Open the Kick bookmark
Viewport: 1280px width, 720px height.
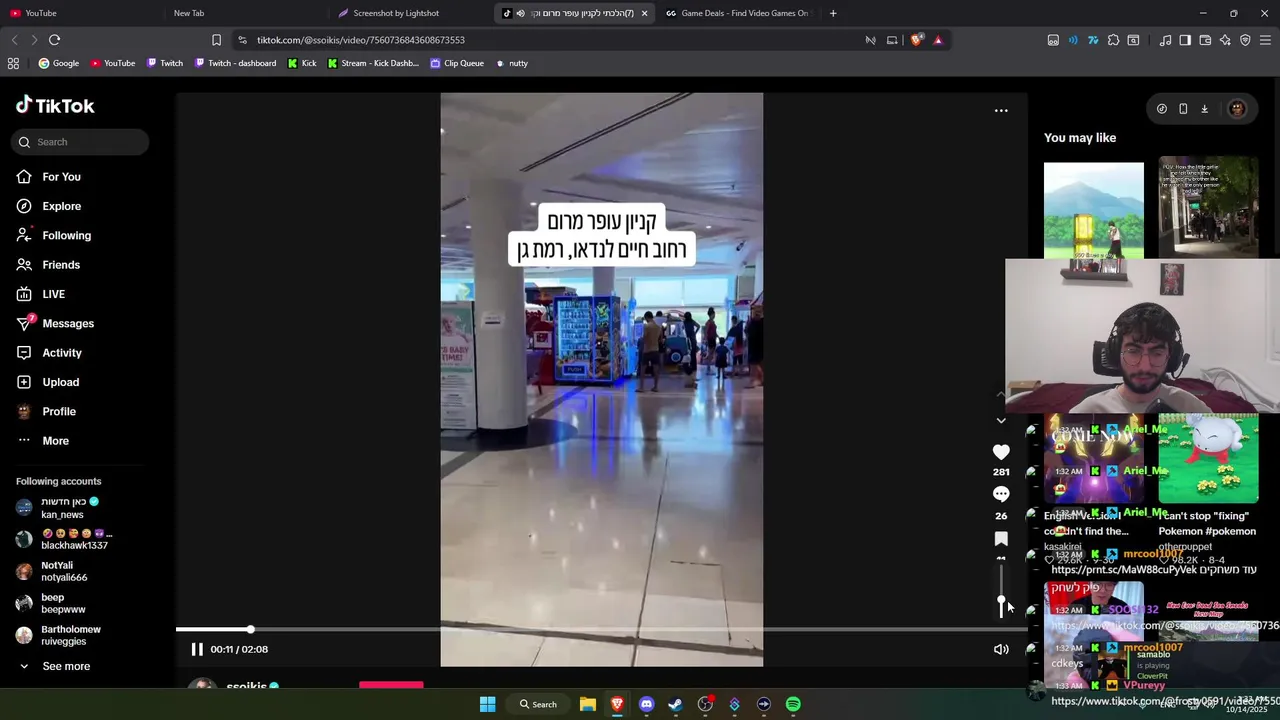tap(302, 63)
